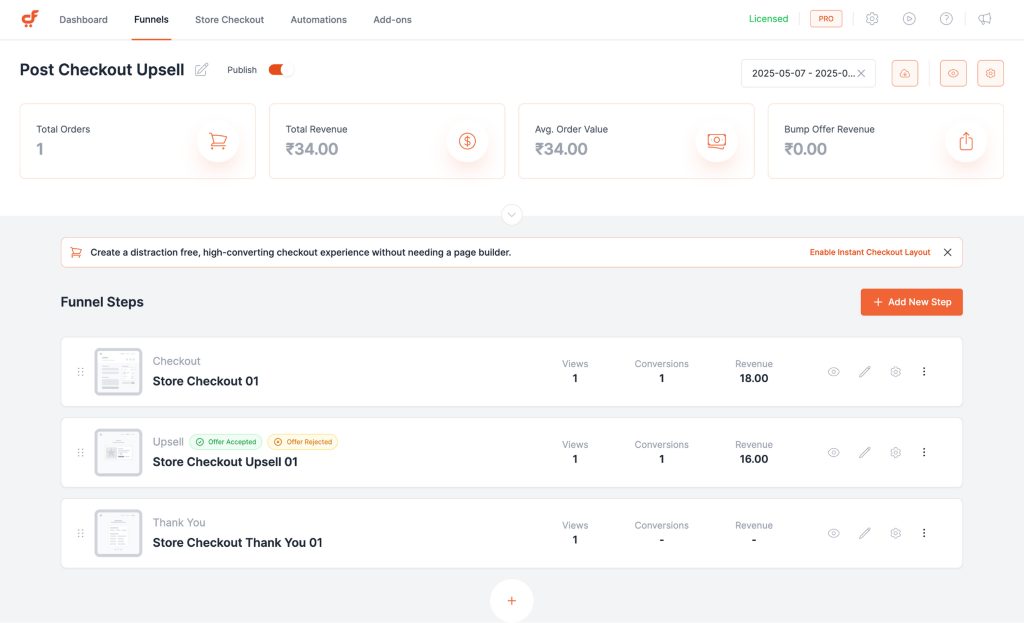This screenshot has width=1024, height=623.
Task: Open global settings gear in top header
Action: (x=872, y=19)
